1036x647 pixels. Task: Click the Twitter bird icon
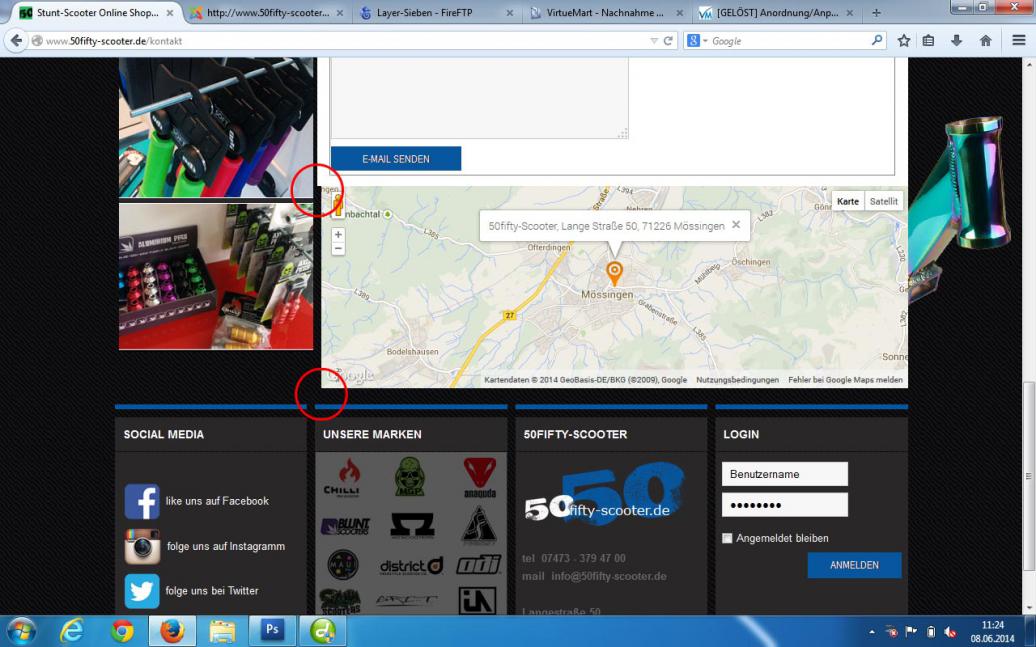tap(142, 591)
